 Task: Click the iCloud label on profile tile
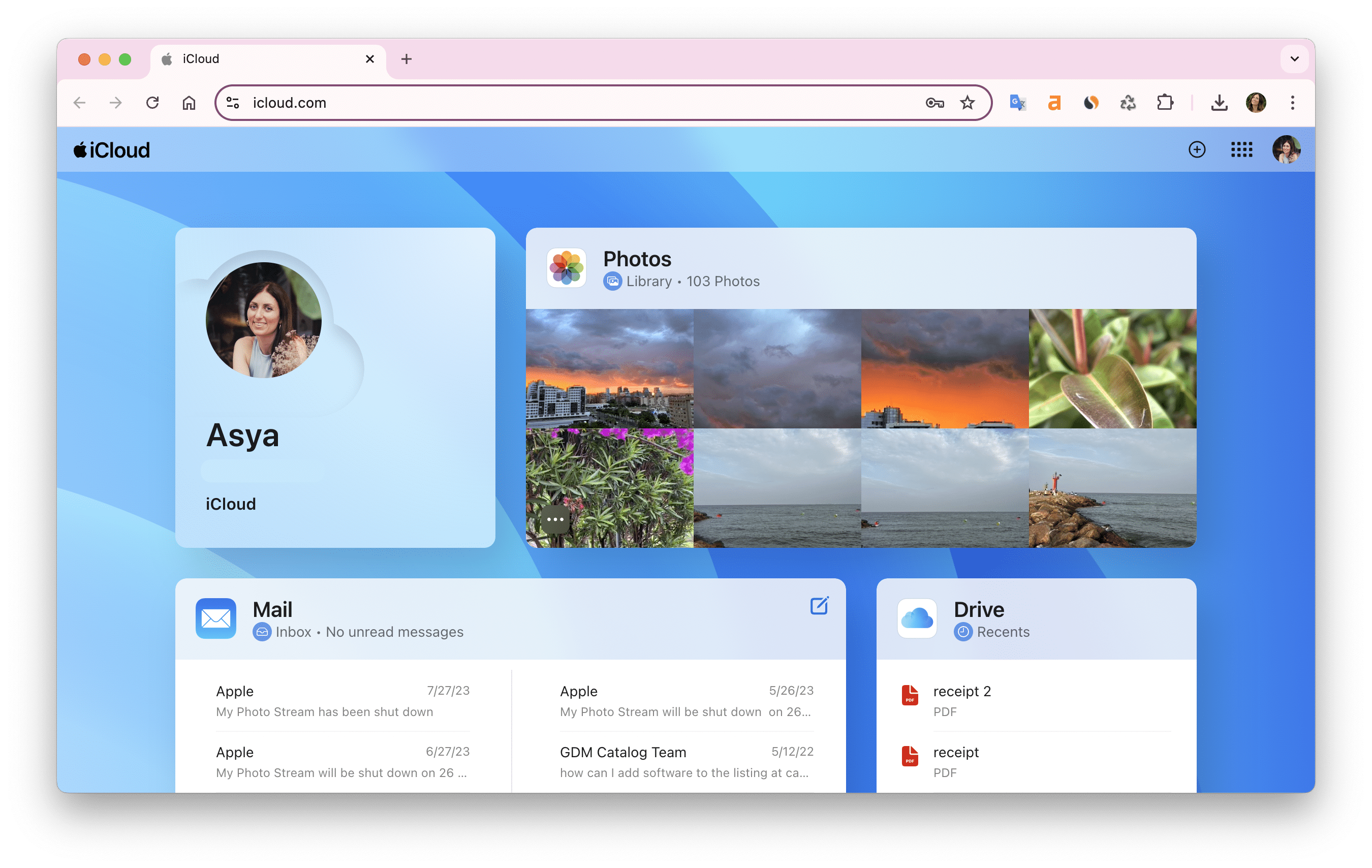click(x=231, y=504)
